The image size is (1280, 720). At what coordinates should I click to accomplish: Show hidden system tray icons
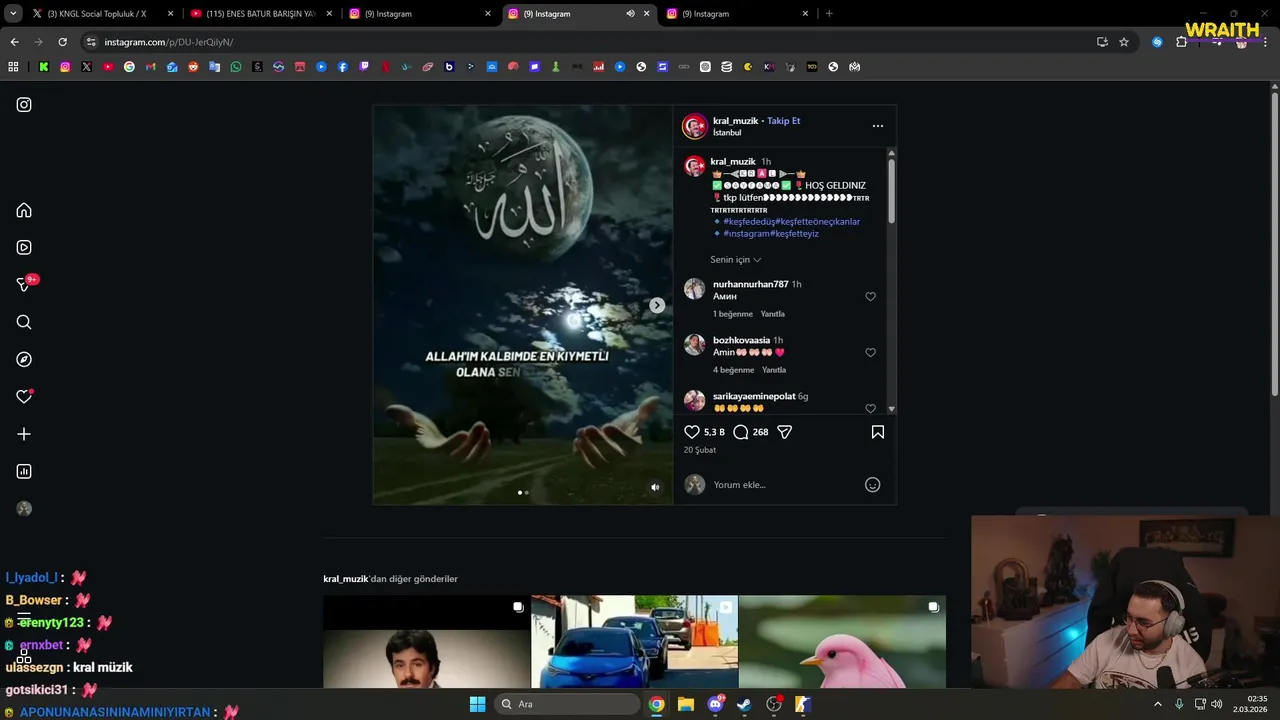click(1158, 704)
